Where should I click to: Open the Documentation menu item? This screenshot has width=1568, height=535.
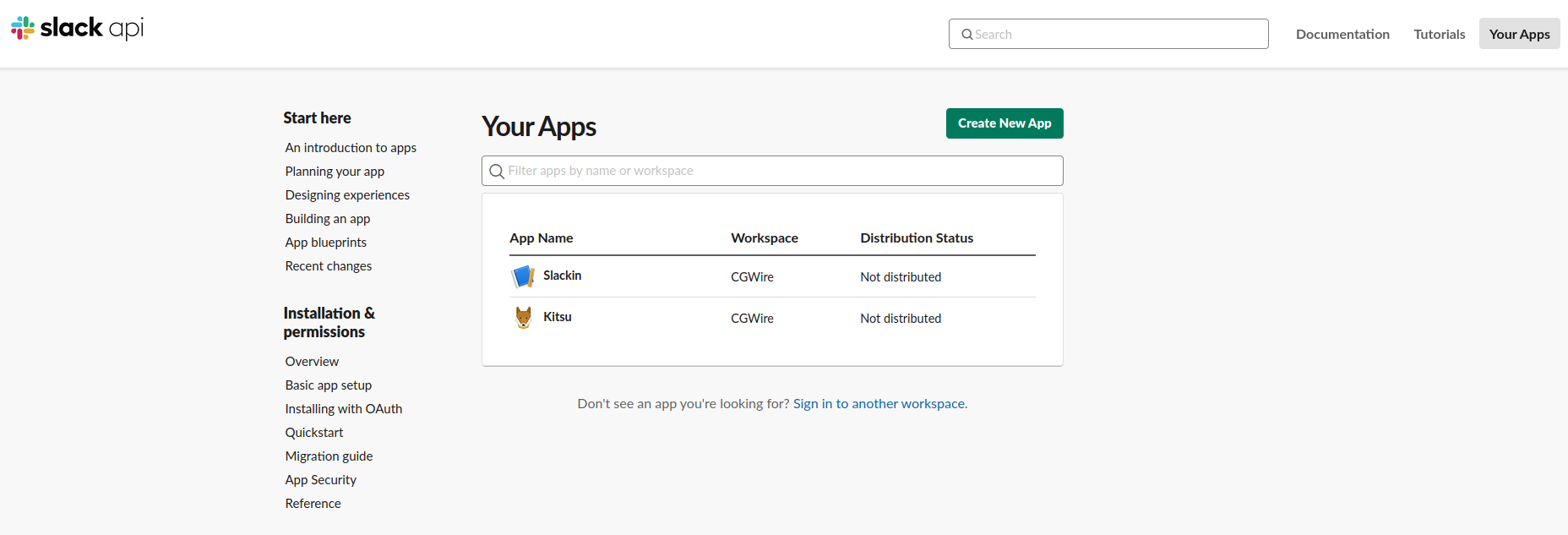click(x=1342, y=34)
